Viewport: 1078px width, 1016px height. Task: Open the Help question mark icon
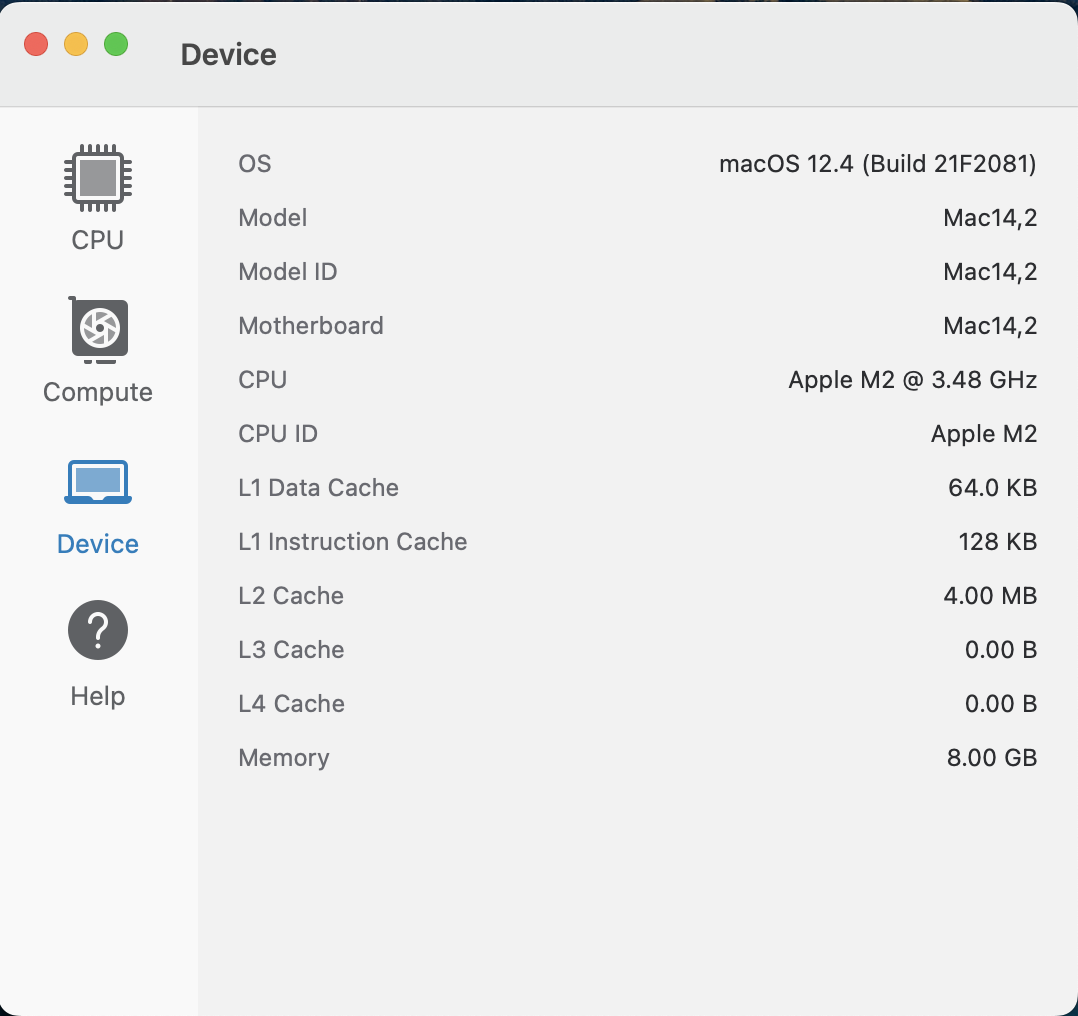point(98,631)
